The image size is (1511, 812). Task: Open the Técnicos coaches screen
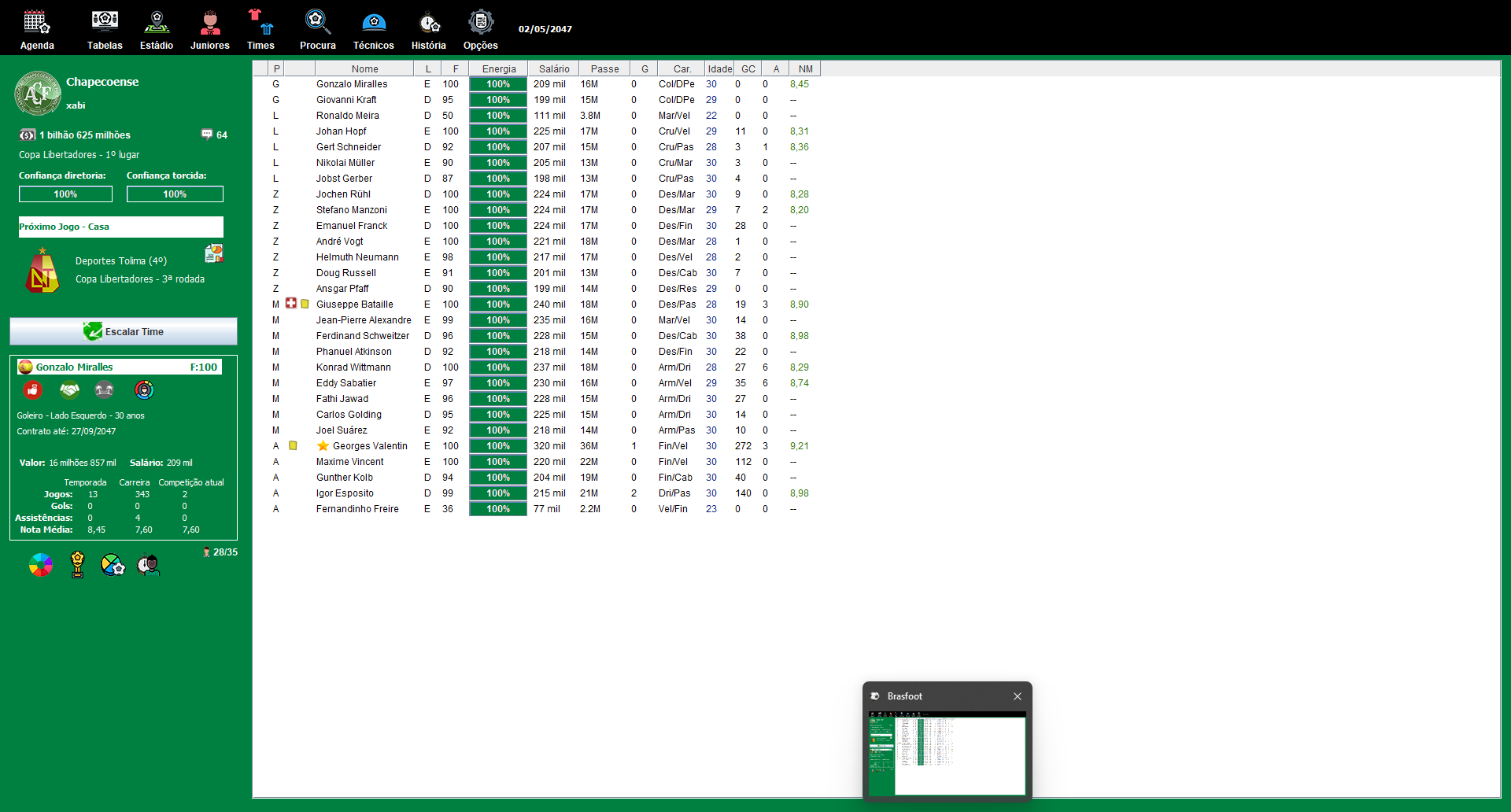[373, 30]
